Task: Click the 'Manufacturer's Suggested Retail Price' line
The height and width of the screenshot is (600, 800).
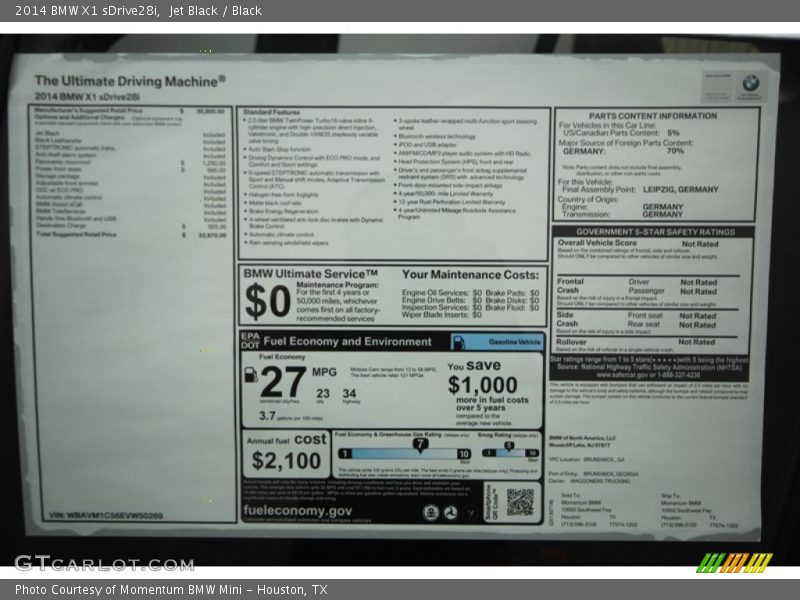Action: point(129,110)
